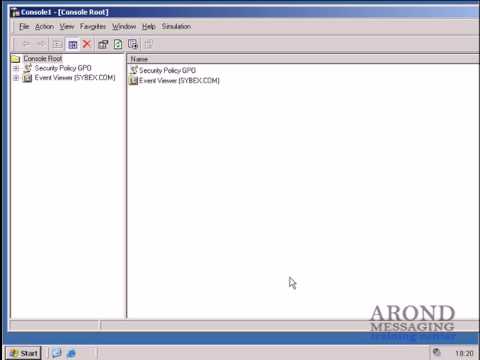Select Security Policy GPO text in list pane
This screenshot has height=360, width=480.
[167, 70]
